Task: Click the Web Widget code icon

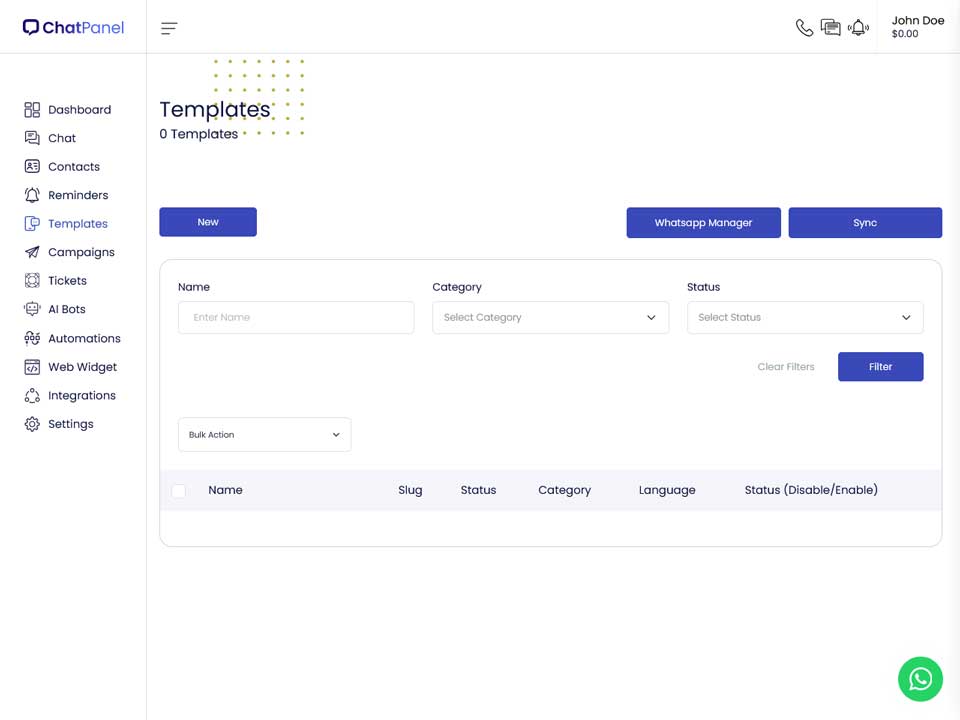Action: click(32, 367)
